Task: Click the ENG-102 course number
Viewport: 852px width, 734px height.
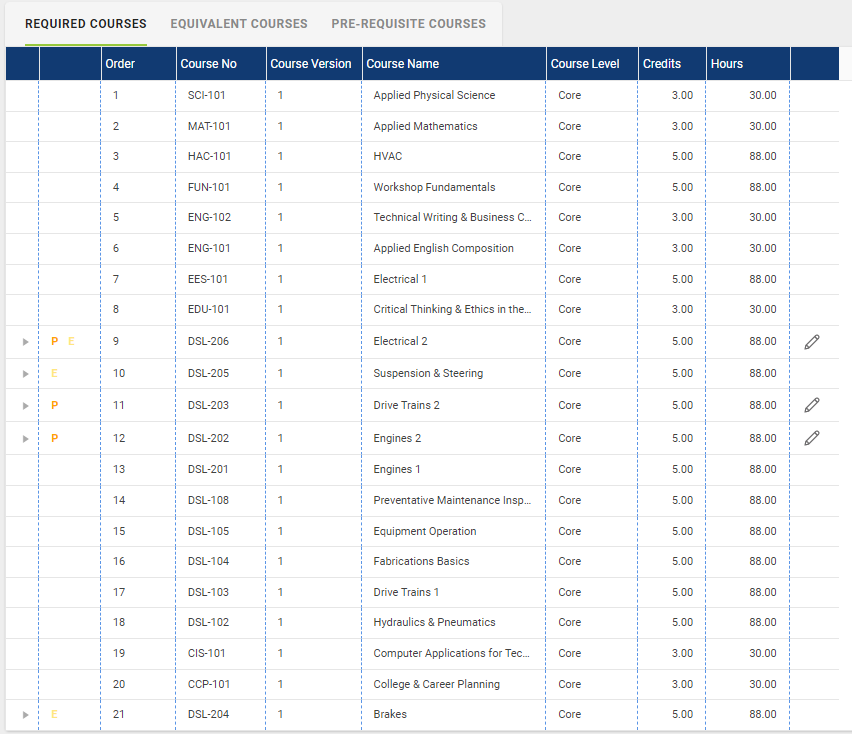Action: 209,217
